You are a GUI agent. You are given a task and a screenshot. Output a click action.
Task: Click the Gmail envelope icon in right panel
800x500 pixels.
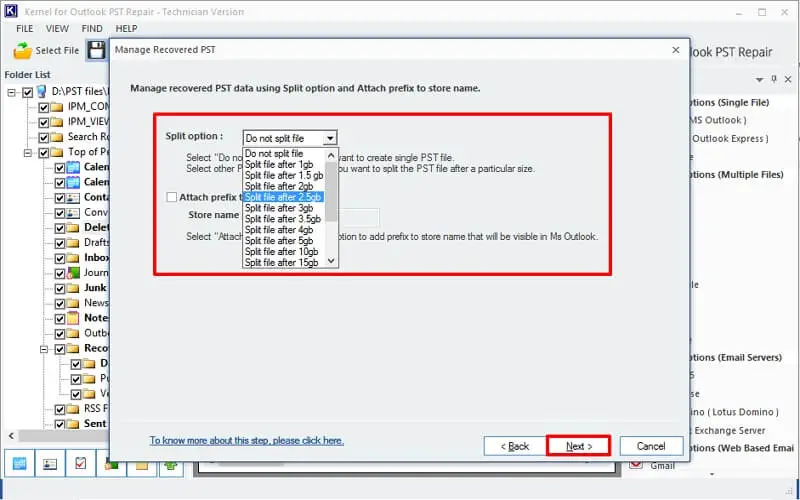point(636,465)
